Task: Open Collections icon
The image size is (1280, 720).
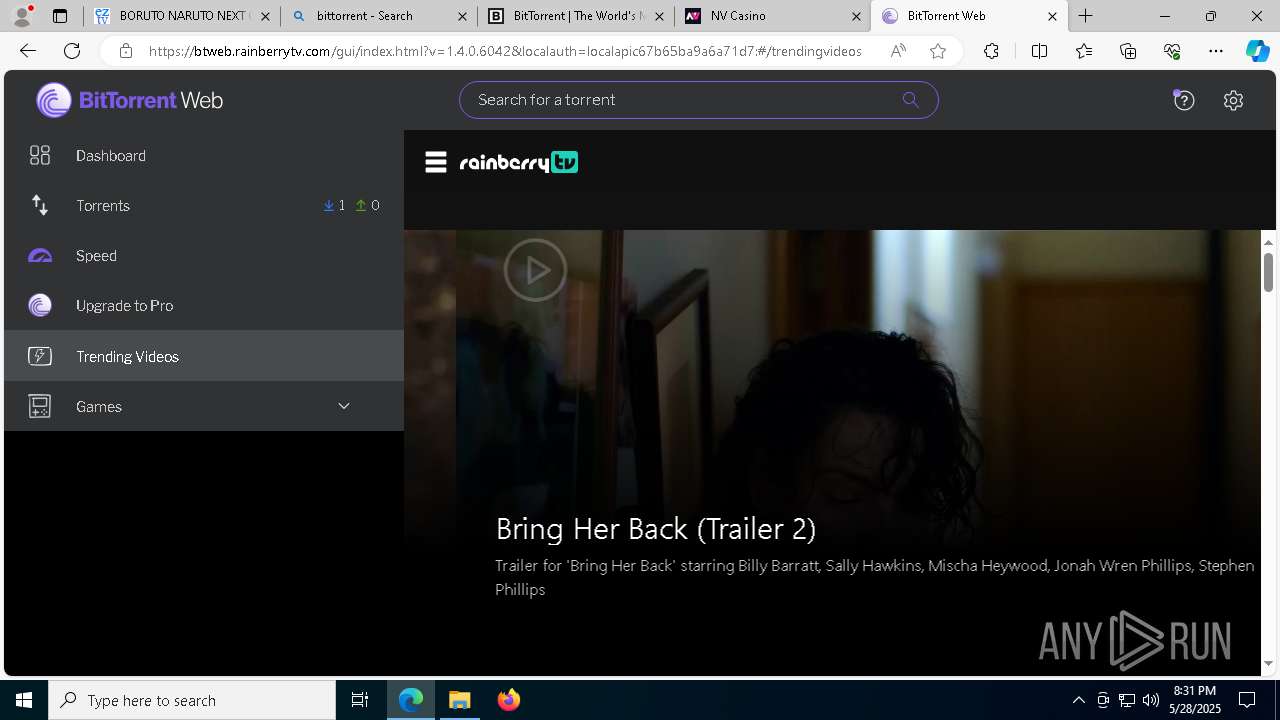Action: (1128, 51)
